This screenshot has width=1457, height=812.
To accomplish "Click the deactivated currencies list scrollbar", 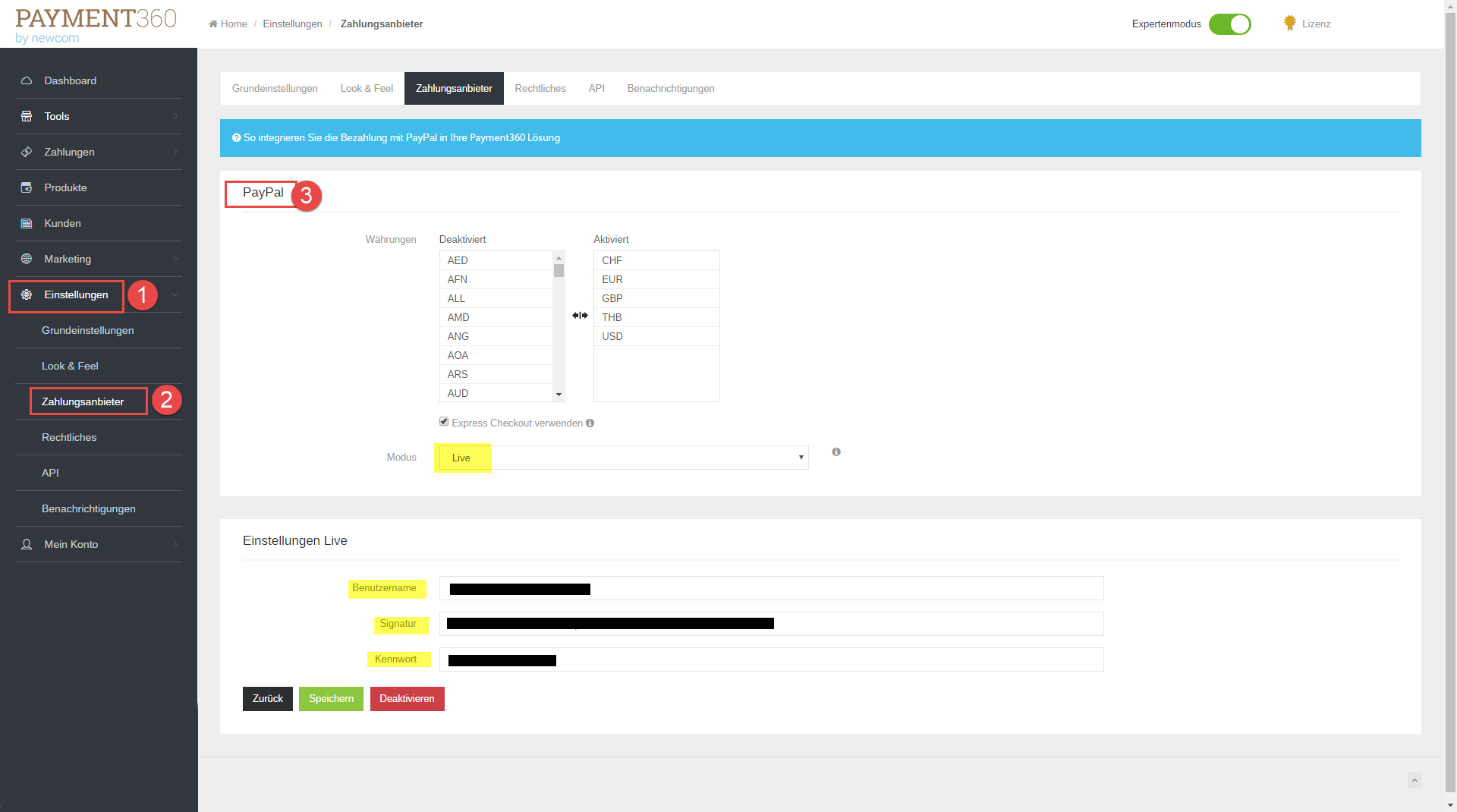I will click(x=559, y=326).
